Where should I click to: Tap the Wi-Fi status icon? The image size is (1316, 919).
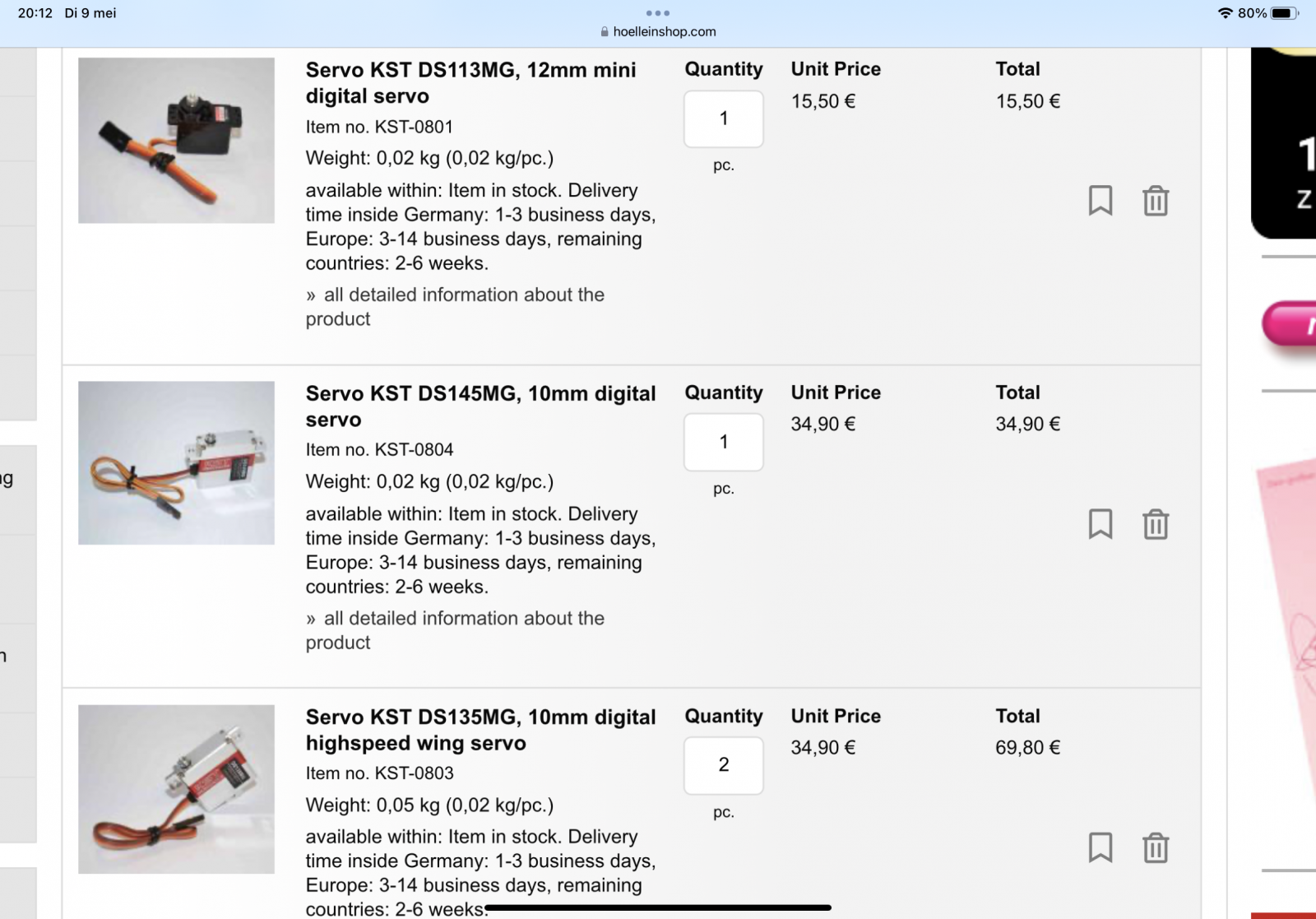tap(1226, 13)
